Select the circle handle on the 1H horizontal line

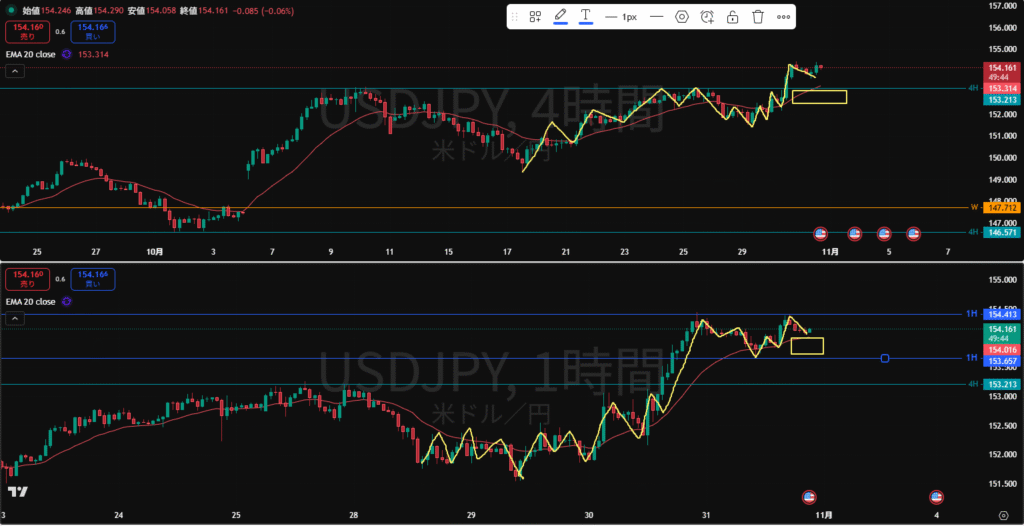886,358
